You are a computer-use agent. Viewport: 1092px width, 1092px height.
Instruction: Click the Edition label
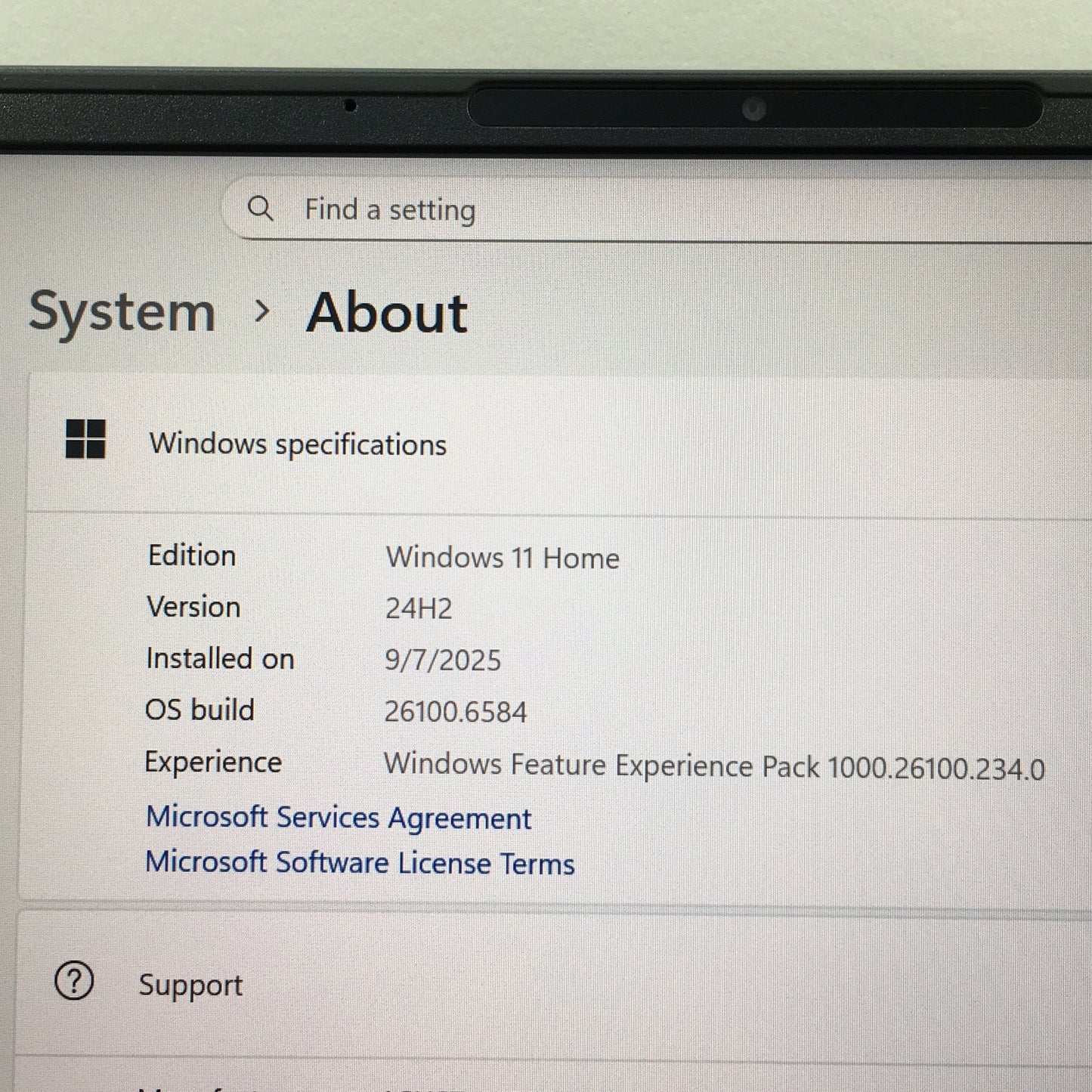(192, 556)
